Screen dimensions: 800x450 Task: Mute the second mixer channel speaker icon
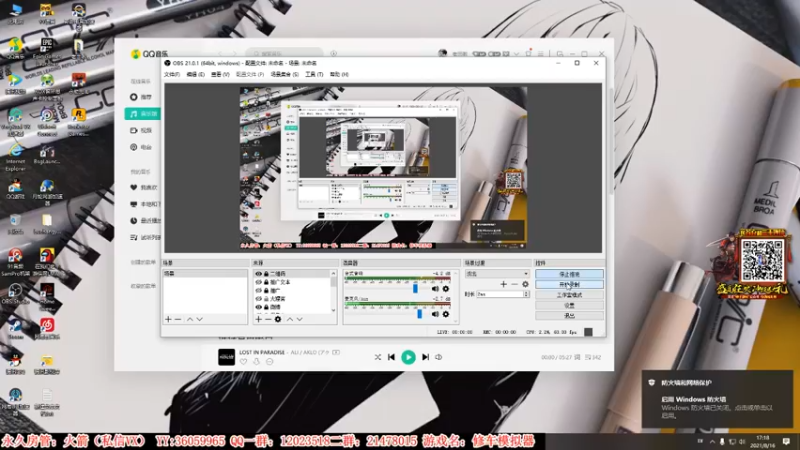click(x=435, y=314)
